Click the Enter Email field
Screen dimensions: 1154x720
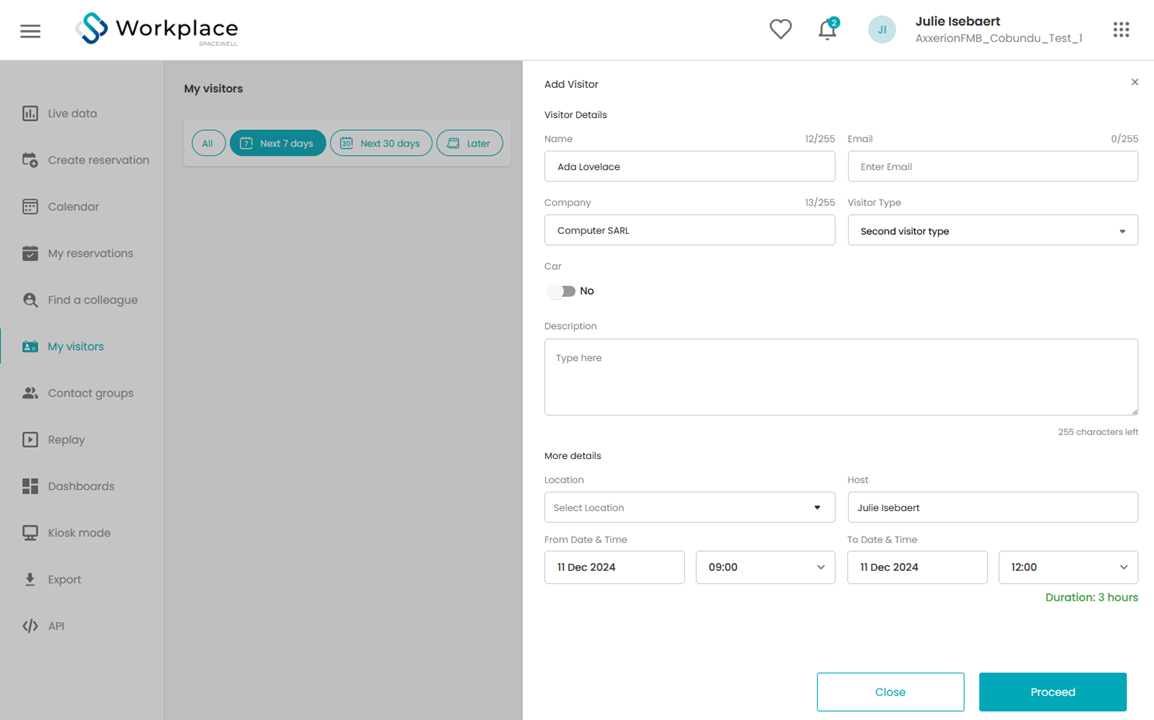click(993, 166)
